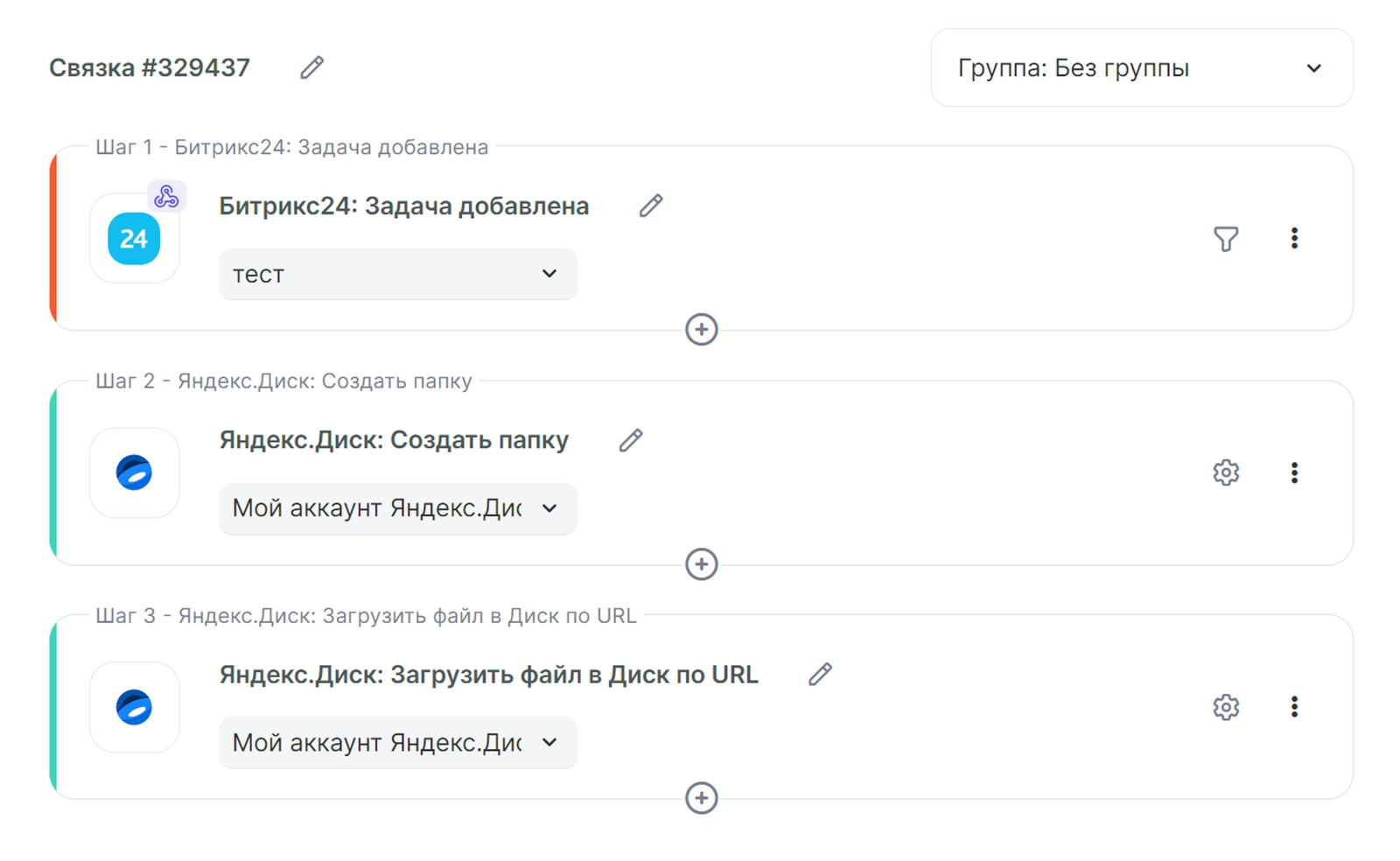Add a step after step 2

pyautogui.click(x=701, y=564)
